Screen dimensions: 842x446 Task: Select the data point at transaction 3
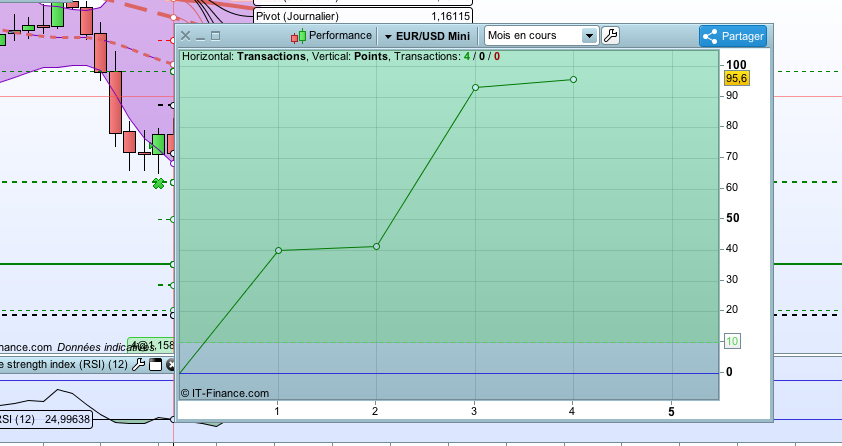[x=475, y=87]
